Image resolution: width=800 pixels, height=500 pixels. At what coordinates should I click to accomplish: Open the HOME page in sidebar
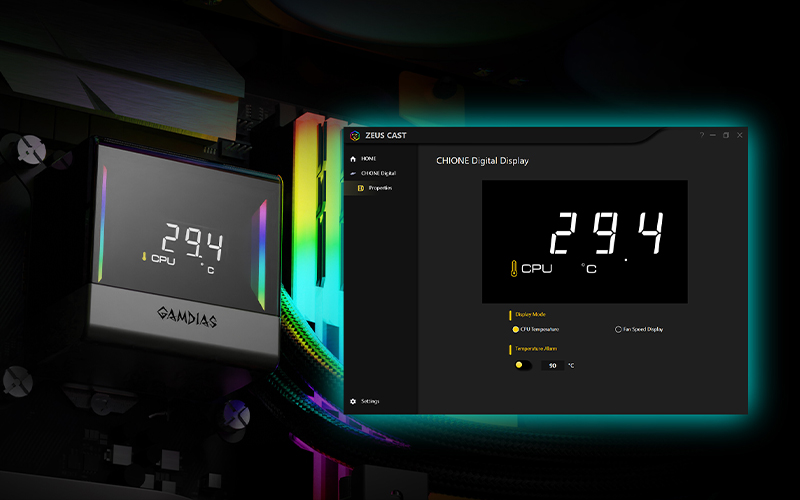363,159
